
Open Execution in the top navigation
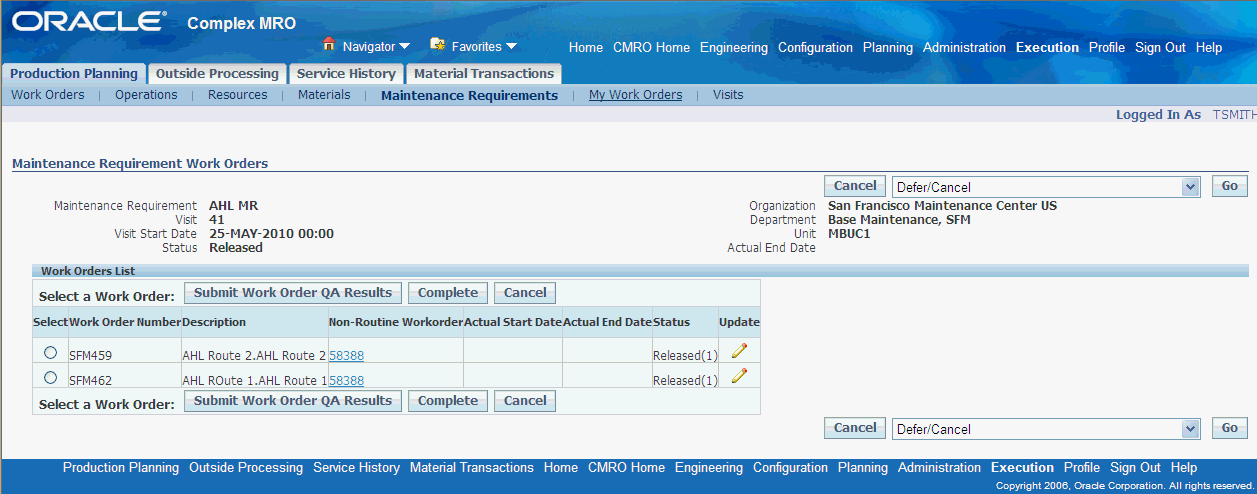tap(1047, 47)
